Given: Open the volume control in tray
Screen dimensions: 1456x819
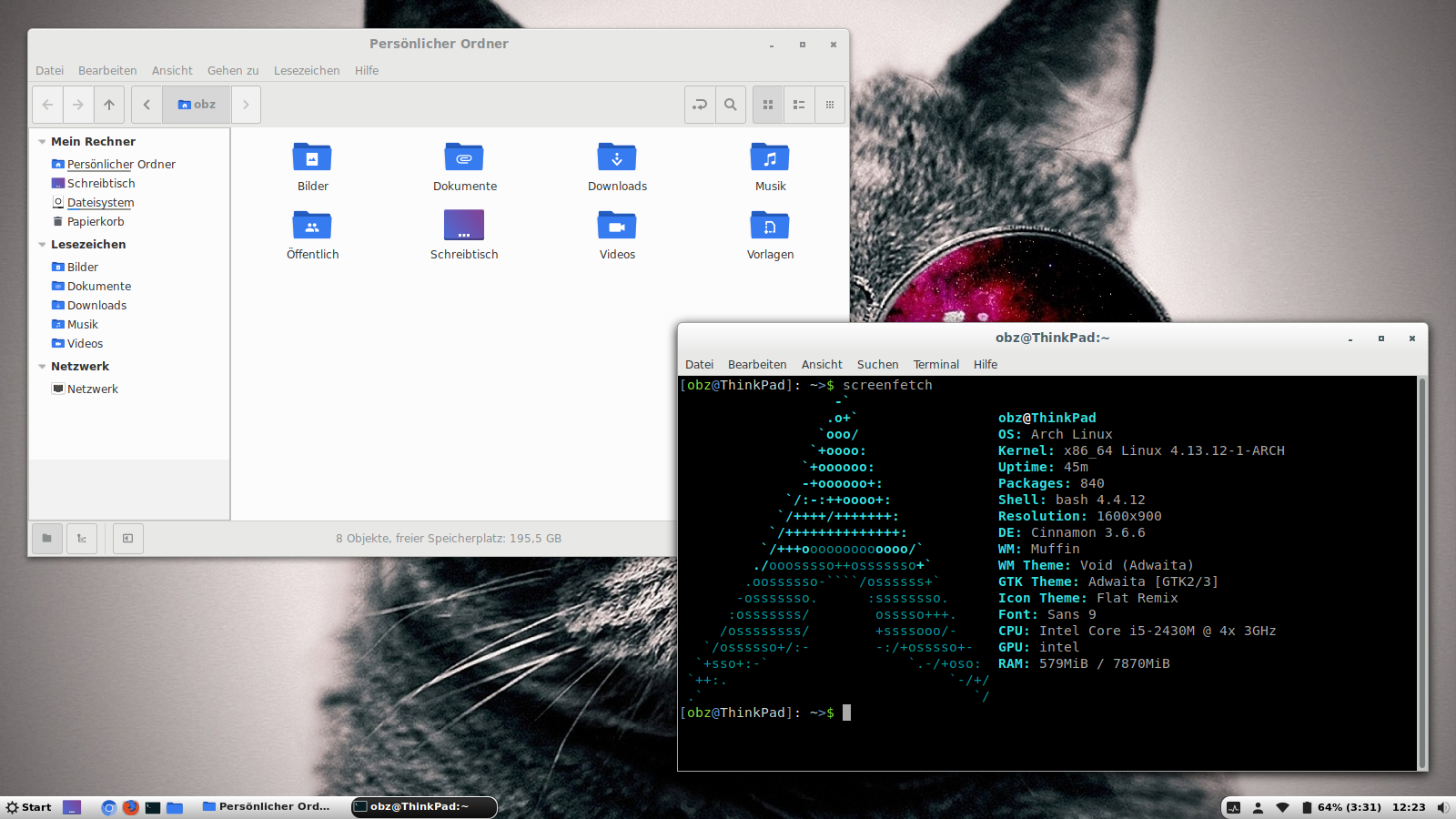Looking at the screenshot, I should (1442, 807).
